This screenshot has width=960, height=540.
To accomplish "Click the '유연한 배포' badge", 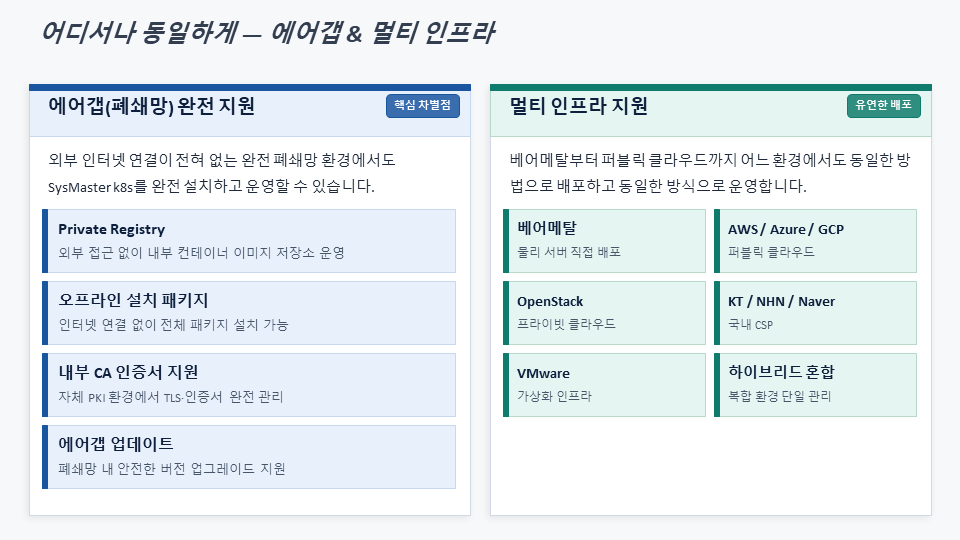I will point(883,105).
